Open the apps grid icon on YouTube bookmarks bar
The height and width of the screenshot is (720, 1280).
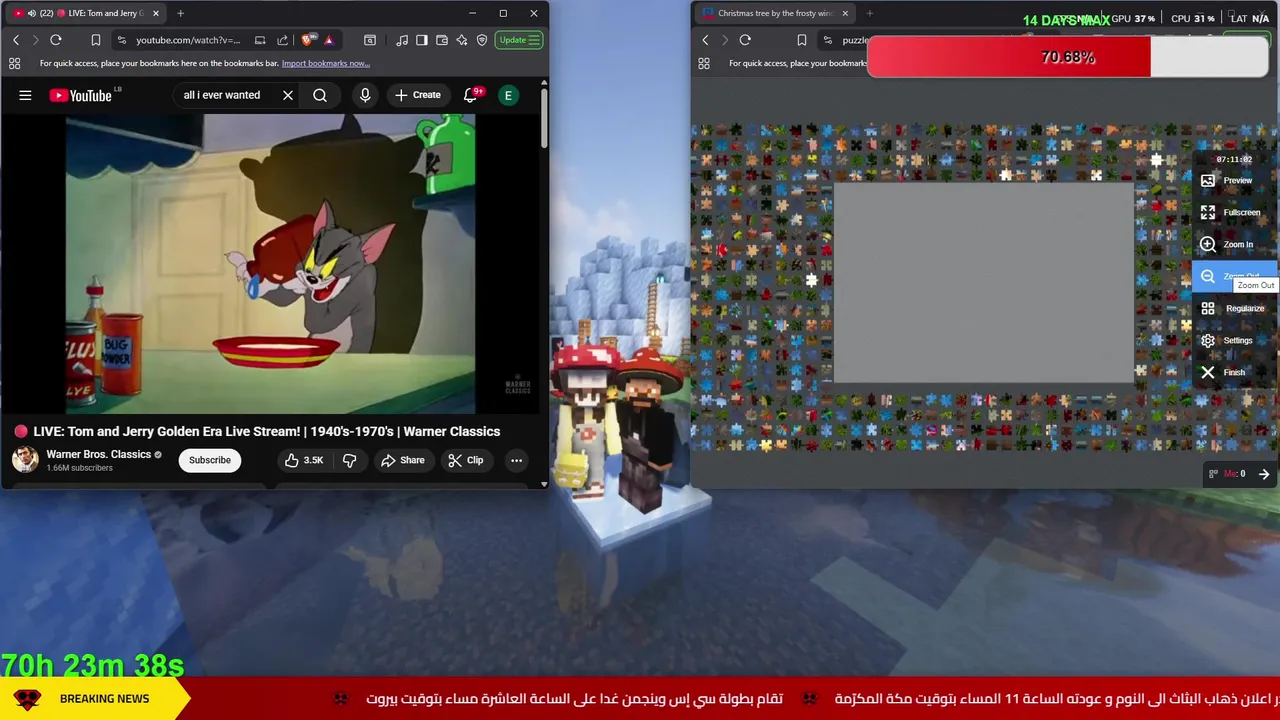(14, 63)
